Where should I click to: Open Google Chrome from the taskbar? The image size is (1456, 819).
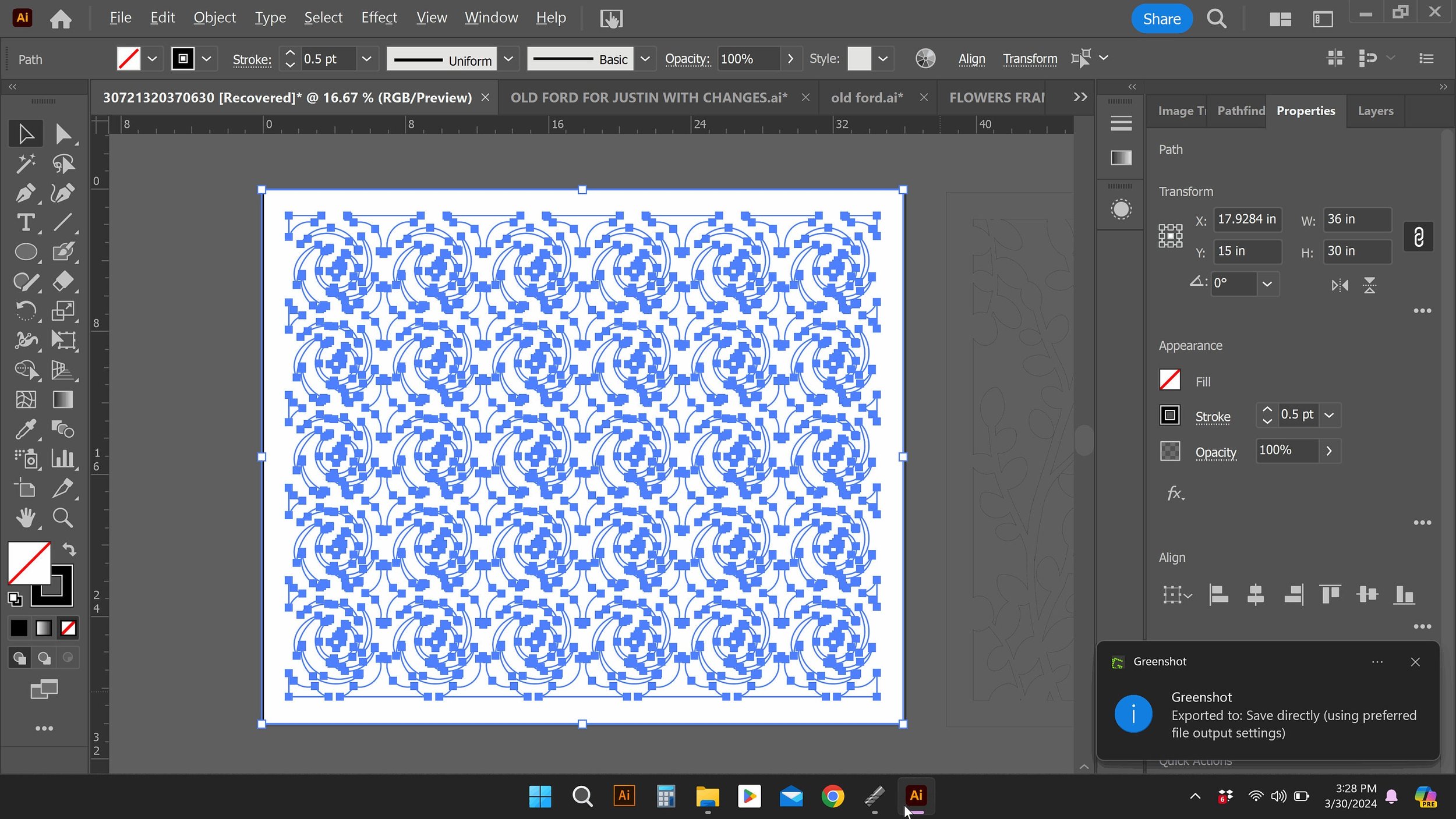pyautogui.click(x=832, y=796)
